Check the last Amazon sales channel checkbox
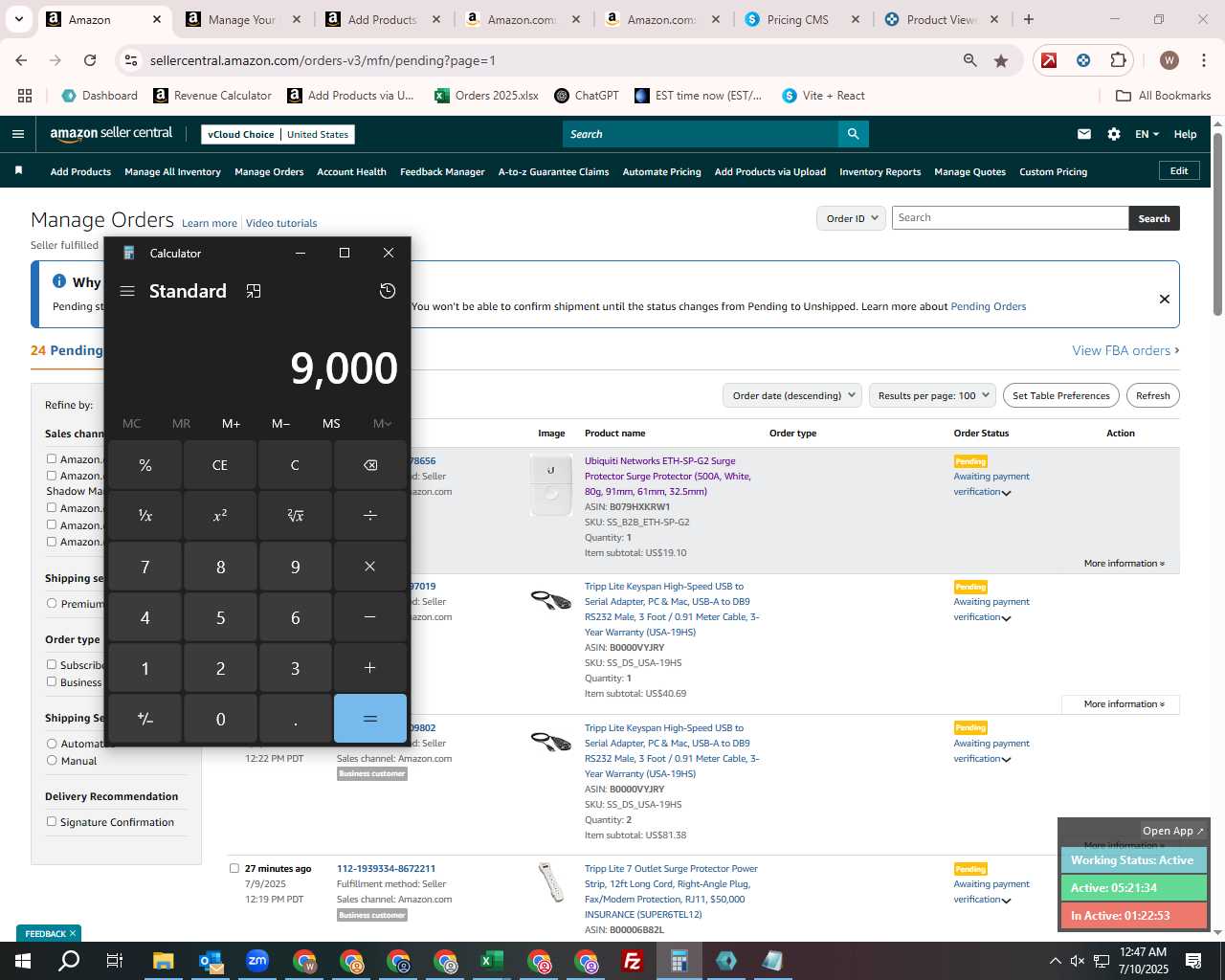The width and height of the screenshot is (1225, 980). tap(52, 541)
